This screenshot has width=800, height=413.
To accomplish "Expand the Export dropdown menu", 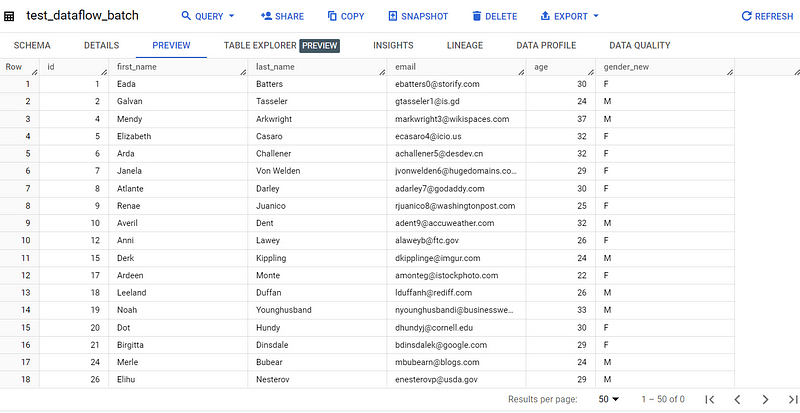I will [569, 17].
